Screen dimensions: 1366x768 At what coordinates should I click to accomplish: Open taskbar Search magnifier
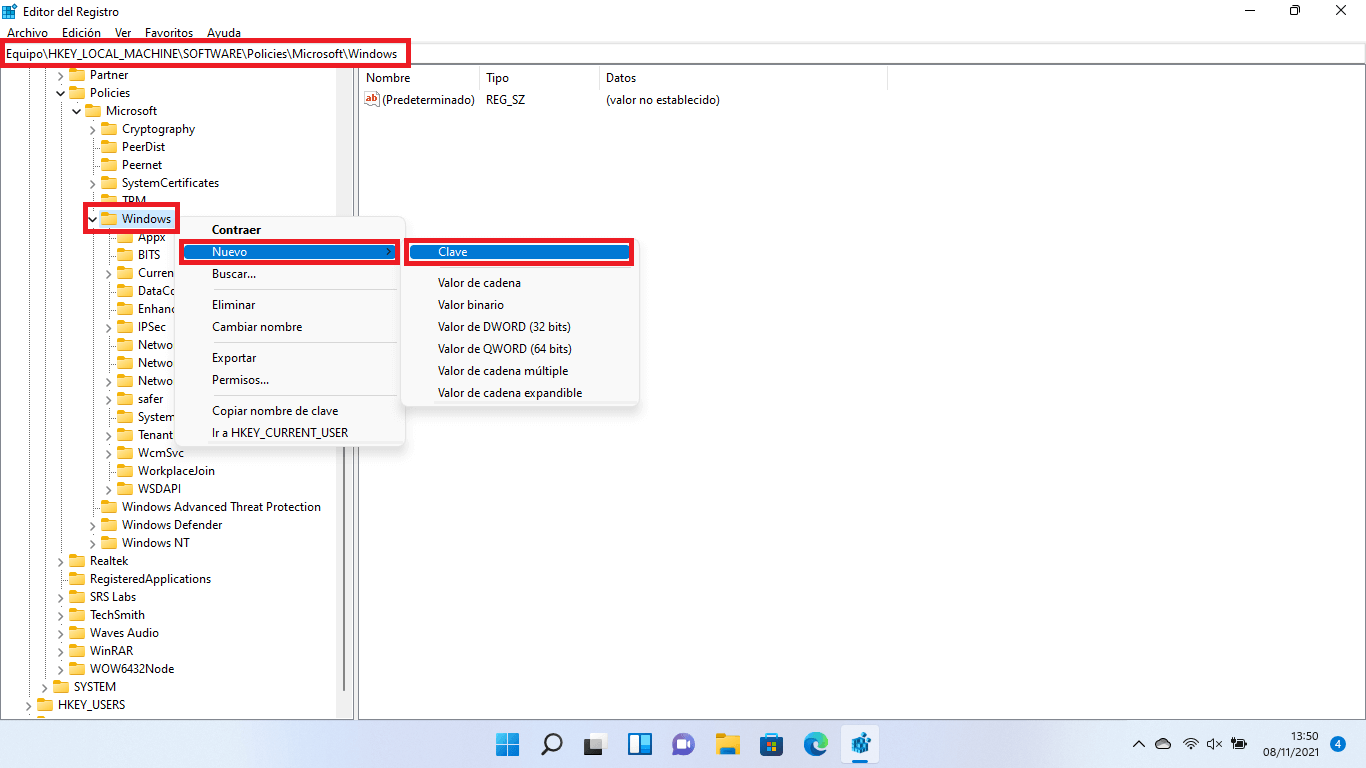coord(552,744)
